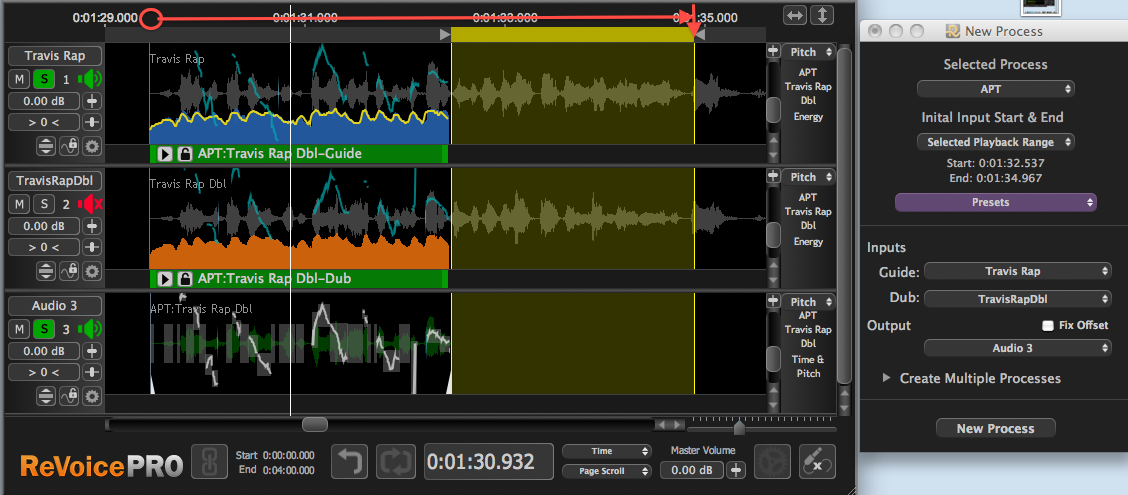Click the settings gear on Travis Rap track

[92, 146]
